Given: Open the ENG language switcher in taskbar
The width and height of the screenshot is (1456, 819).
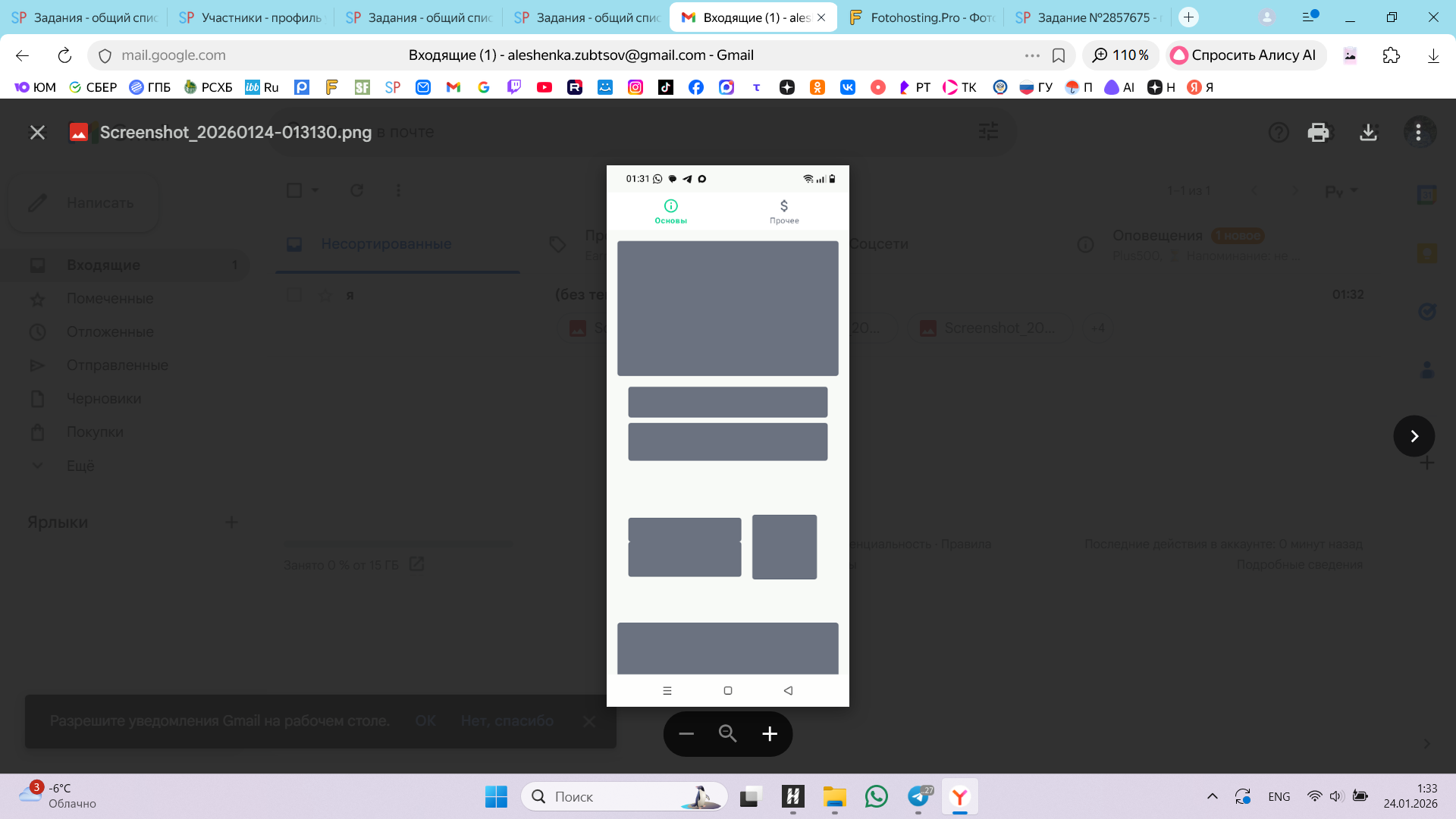Looking at the screenshot, I should (x=1279, y=796).
